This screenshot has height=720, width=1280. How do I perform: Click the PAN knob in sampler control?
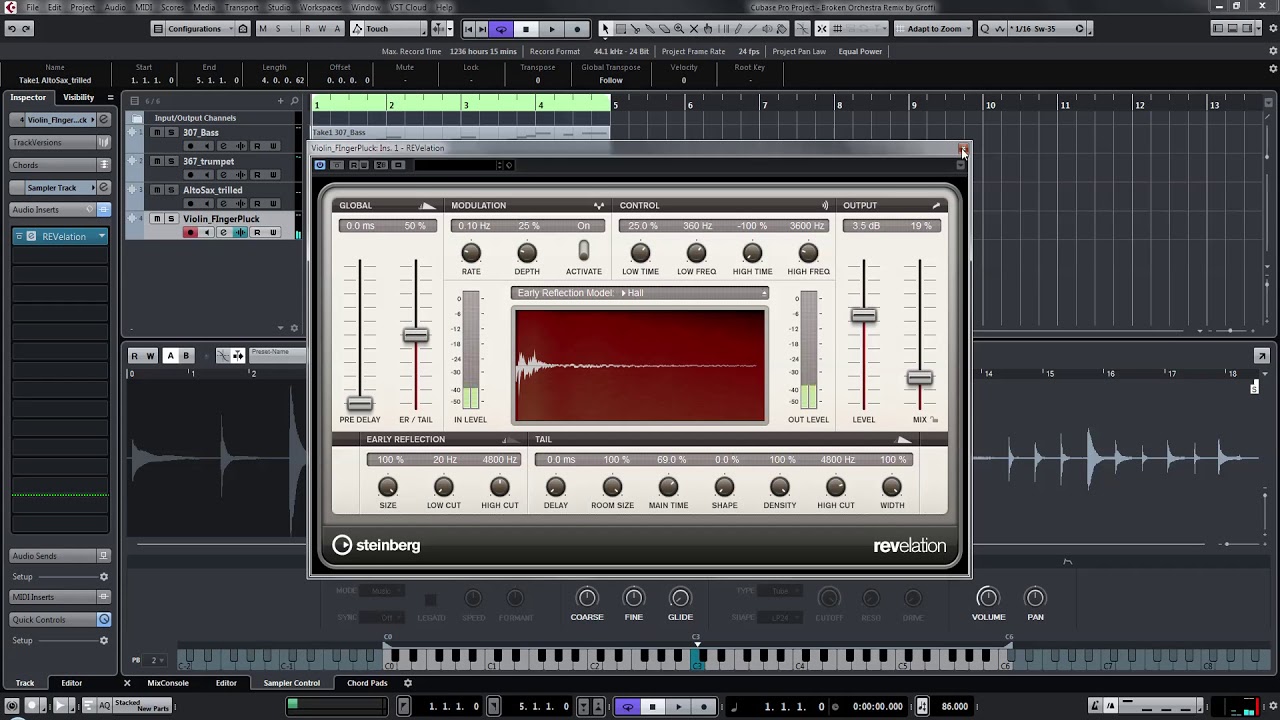(1035, 598)
